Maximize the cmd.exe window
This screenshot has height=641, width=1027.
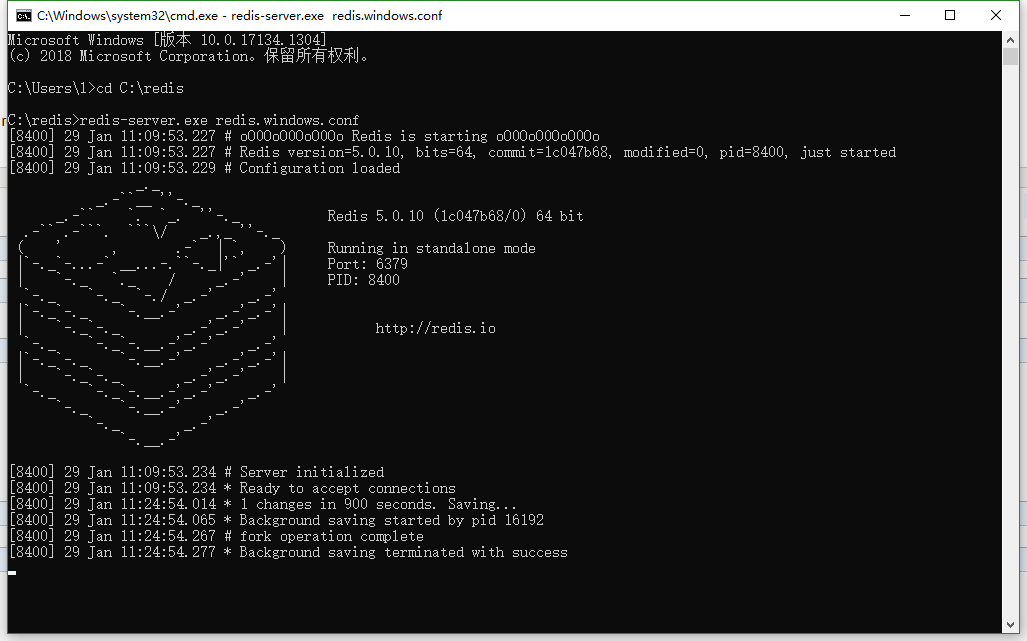pos(950,15)
